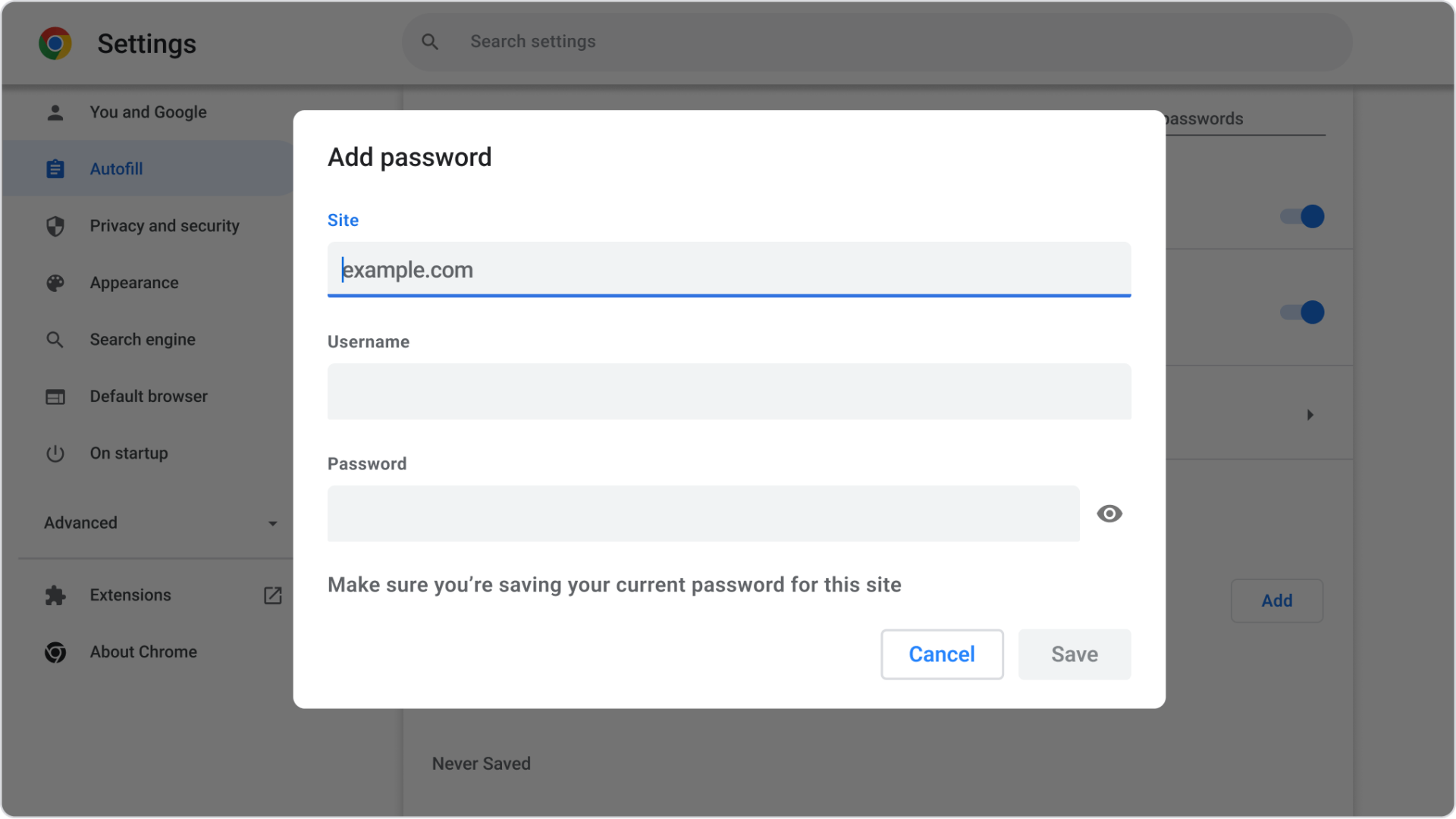This screenshot has height=819, width=1456.
Task: Select the Autofill clipboard icon in sidebar
Action: 55,168
